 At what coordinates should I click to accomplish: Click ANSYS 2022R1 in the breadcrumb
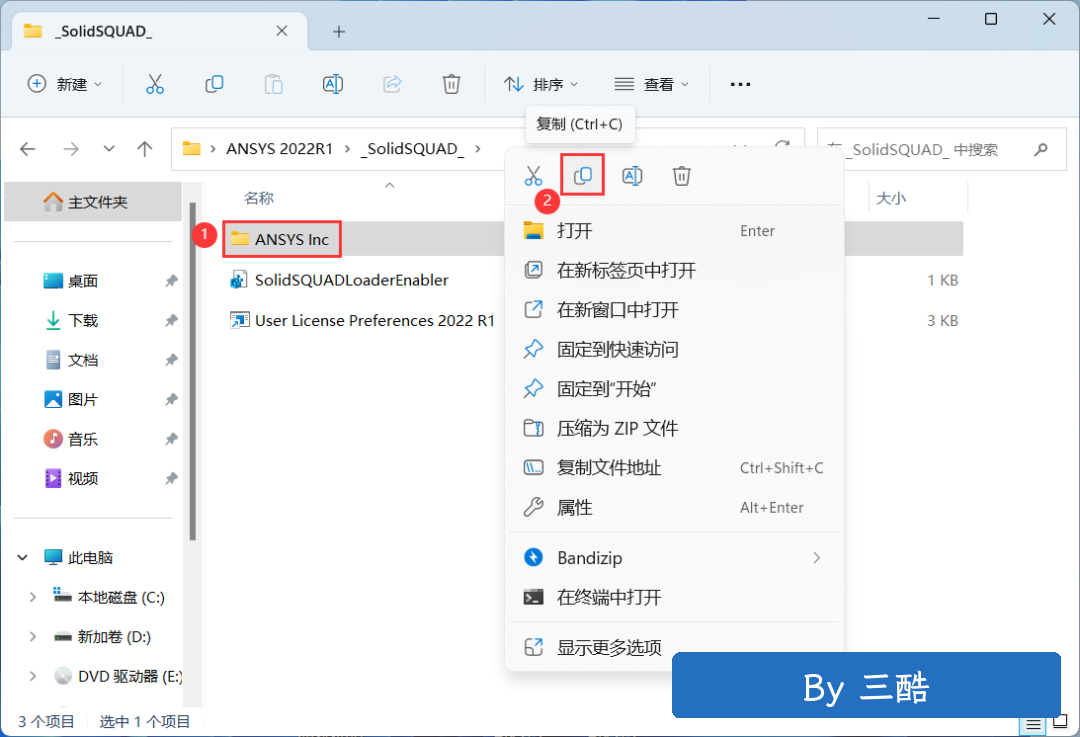pos(280,149)
